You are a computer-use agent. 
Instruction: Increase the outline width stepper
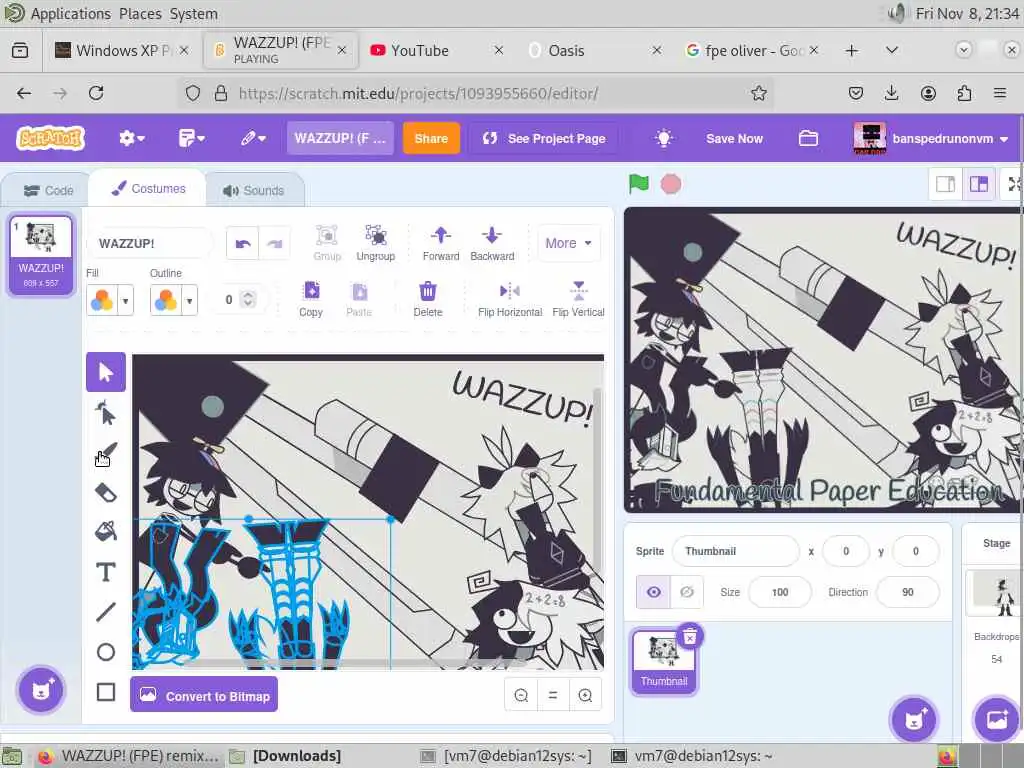(x=248, y=295)
